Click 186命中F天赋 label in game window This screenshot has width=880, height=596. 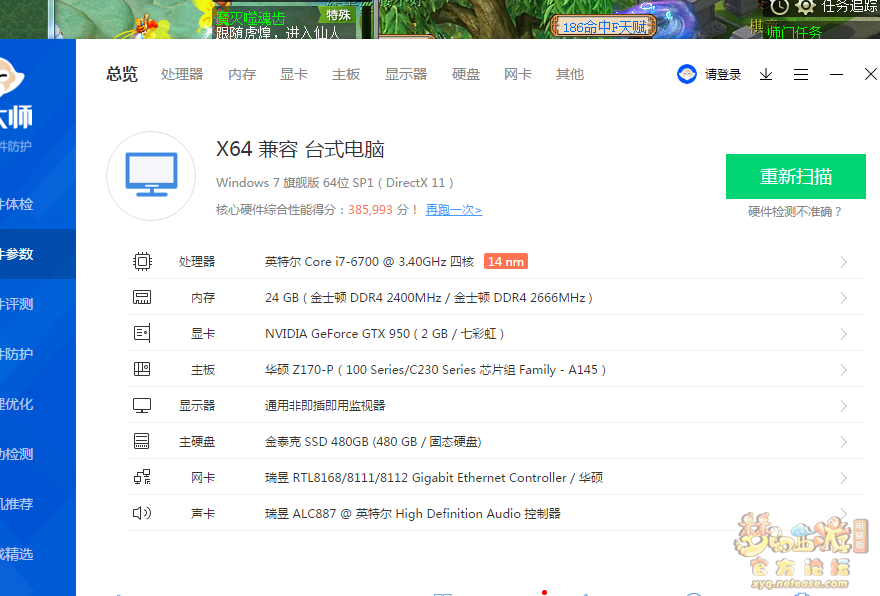[604, 27]
